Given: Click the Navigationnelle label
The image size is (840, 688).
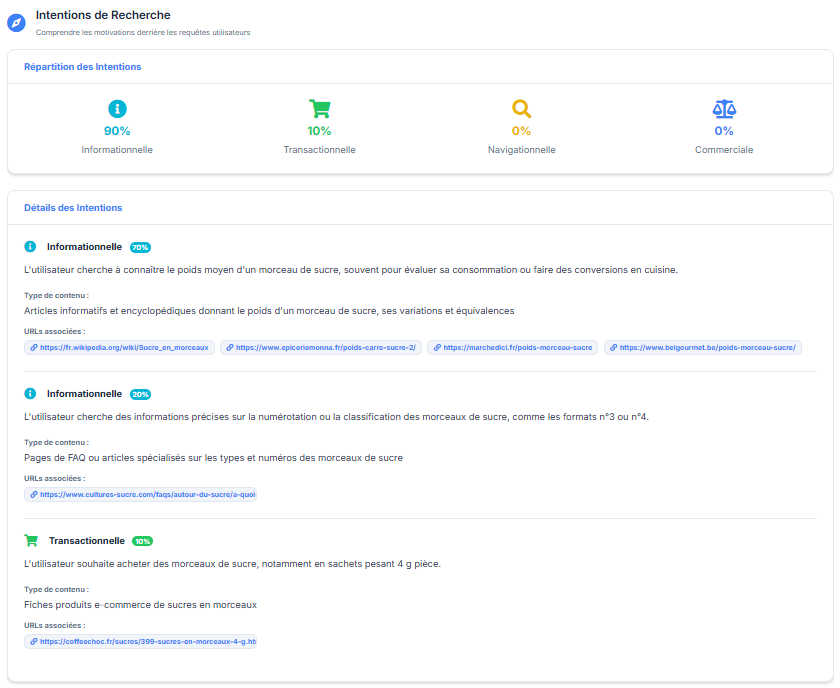Looking at the screenshot, I should (x=521, y=150).
